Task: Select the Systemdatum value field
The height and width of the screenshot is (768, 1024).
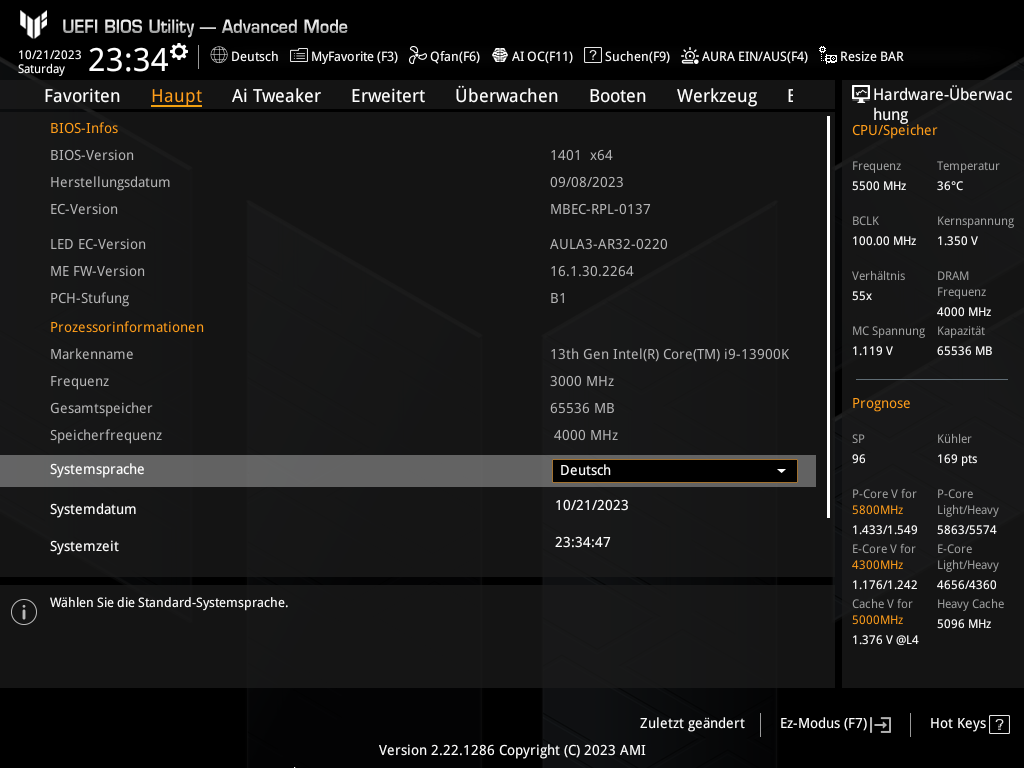Action: (x=592, y=505)
